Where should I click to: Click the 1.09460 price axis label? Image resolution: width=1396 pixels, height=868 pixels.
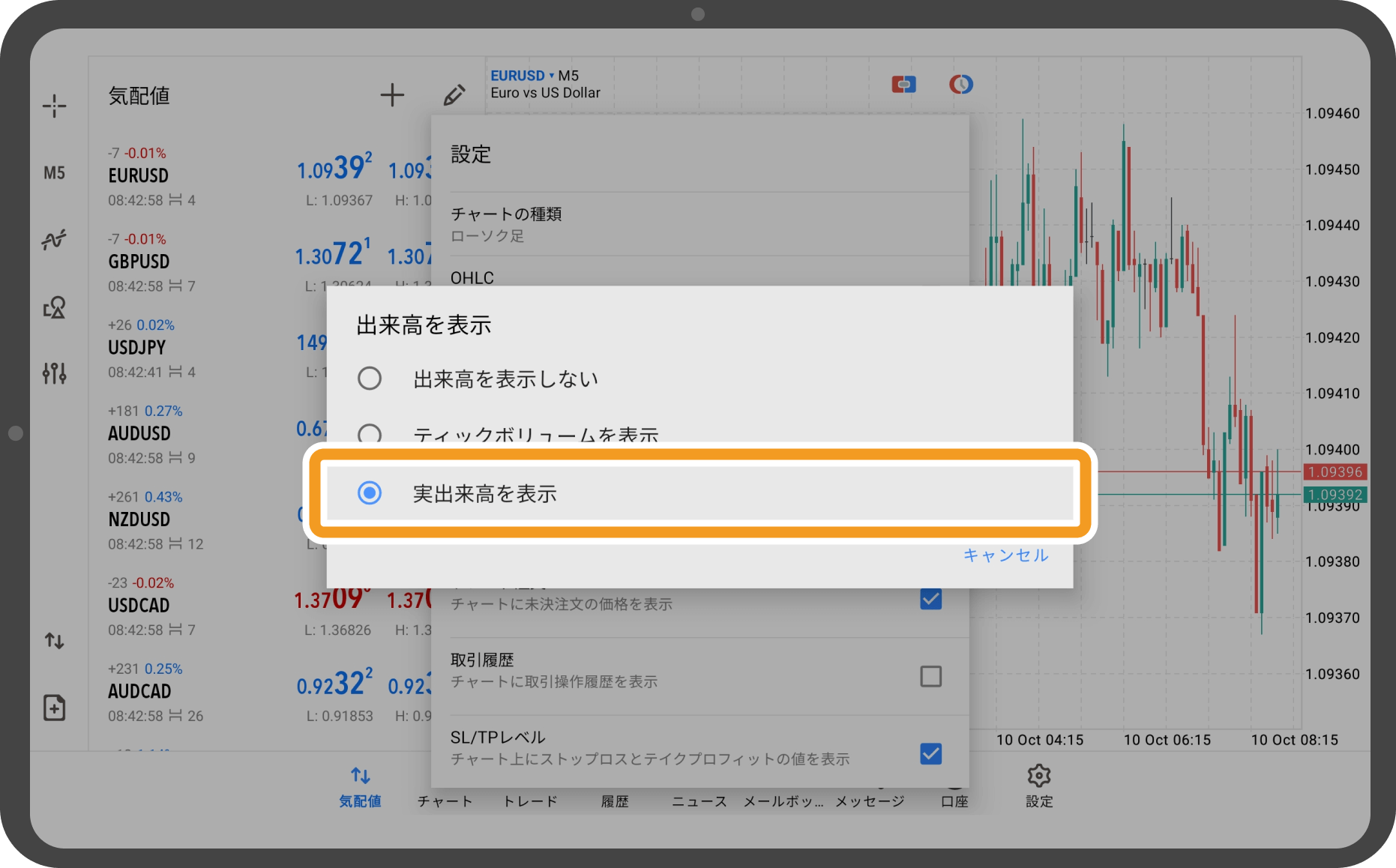click(1332, 114)
